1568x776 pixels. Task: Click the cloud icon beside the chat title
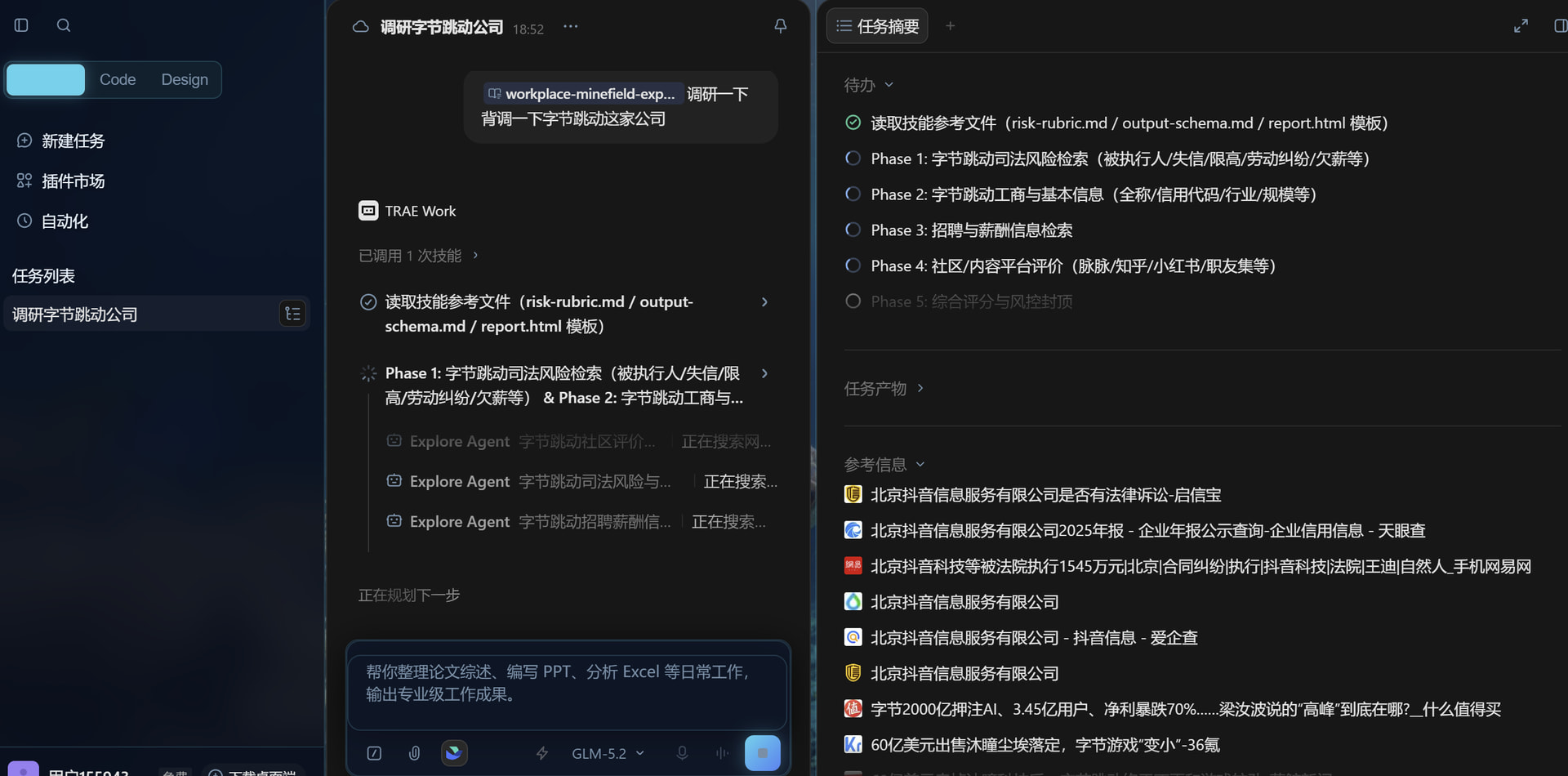[360, 27]
